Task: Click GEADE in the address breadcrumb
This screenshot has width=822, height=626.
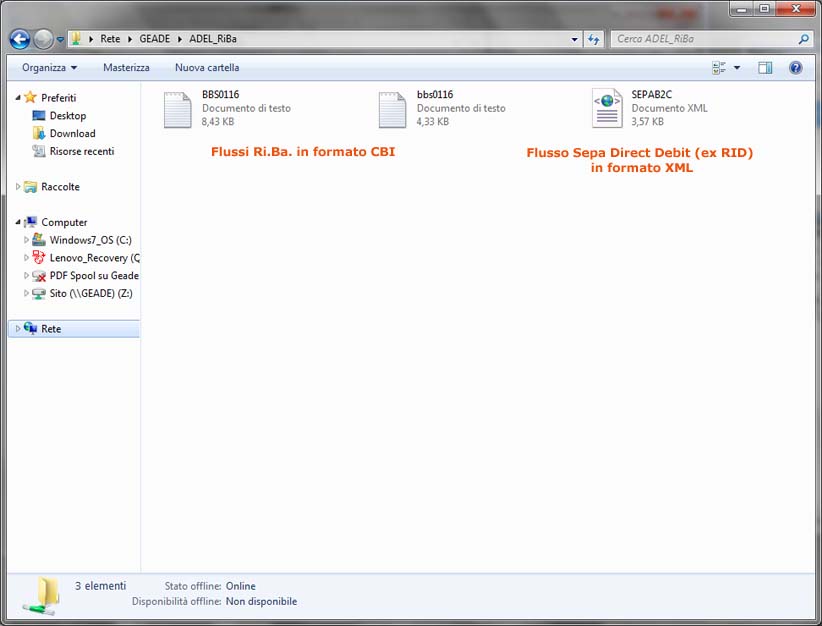Action: [x=154, y=39]
